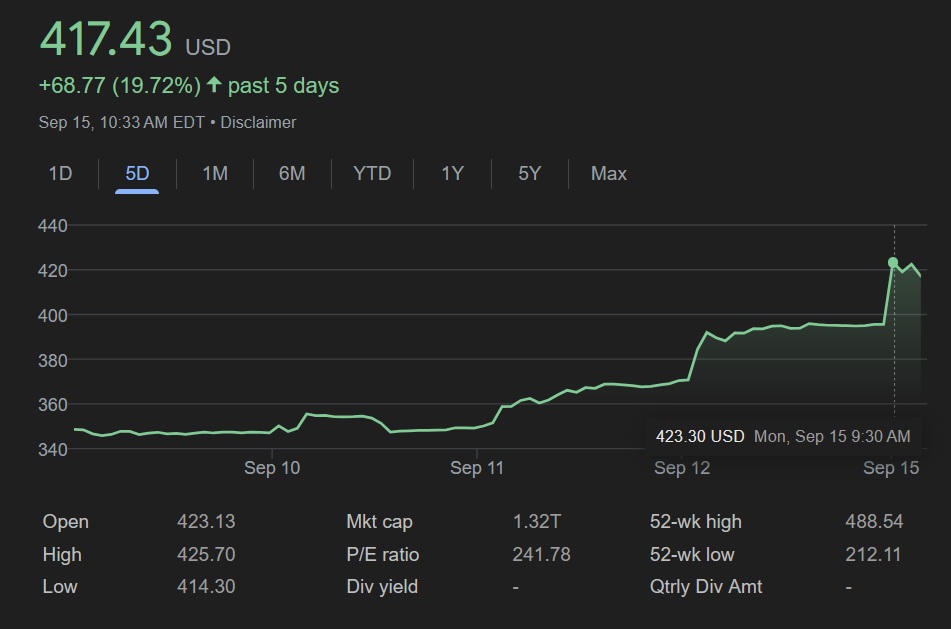The width and height of the screenshot is (951, 629).
Task: Open the 6M chart view
Action: 292,174
